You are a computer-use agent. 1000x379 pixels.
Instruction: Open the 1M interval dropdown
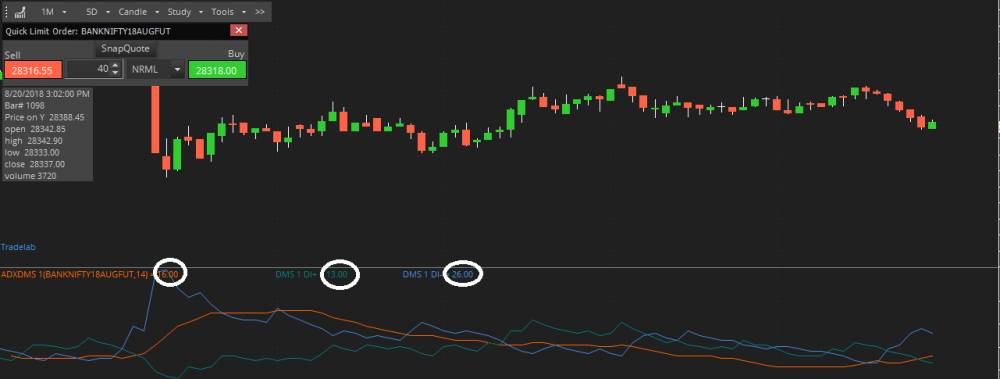click(x=54, y=11)
